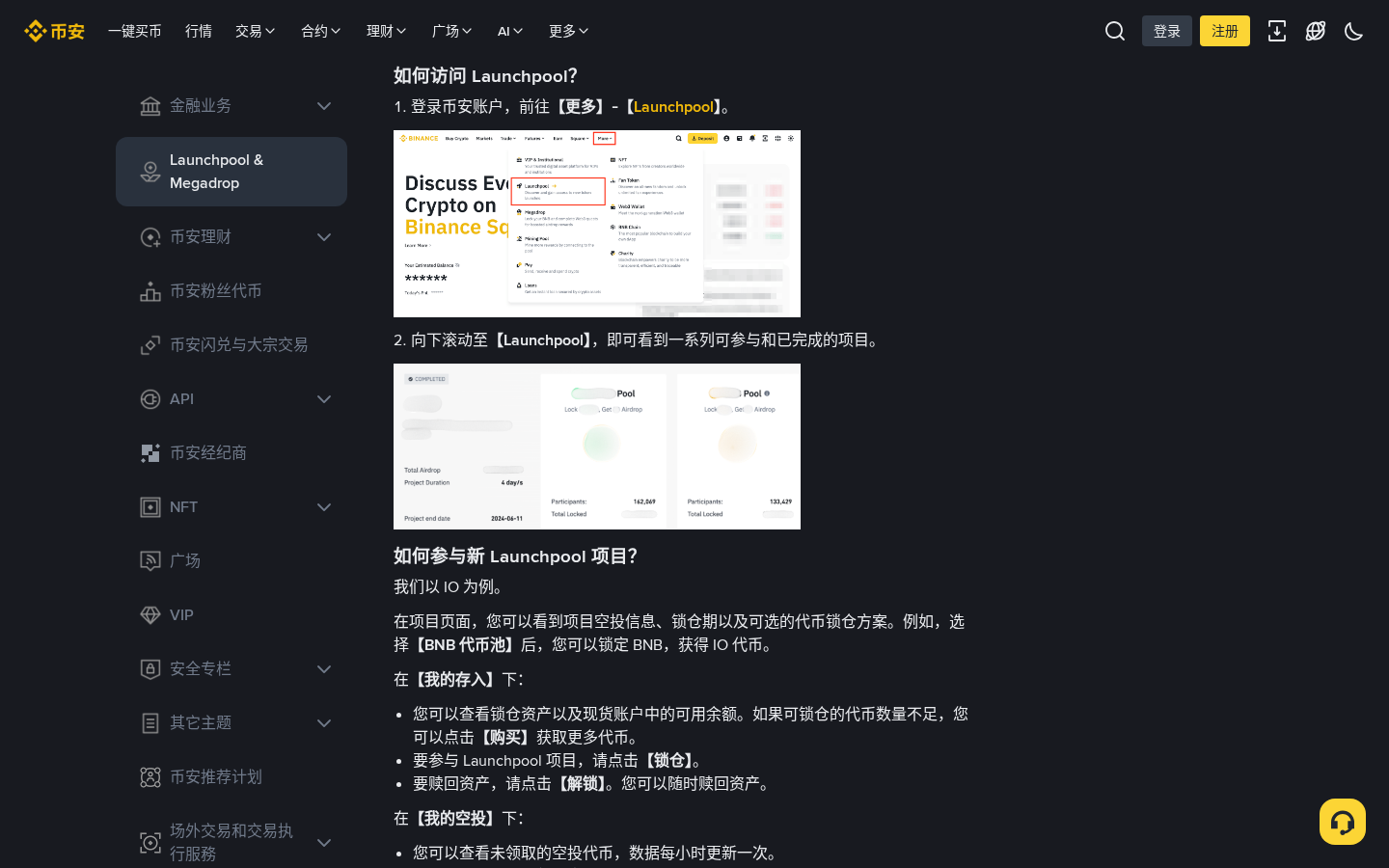Expand the NFT section chevron
Screen dimensions: 1389x868
324,507
